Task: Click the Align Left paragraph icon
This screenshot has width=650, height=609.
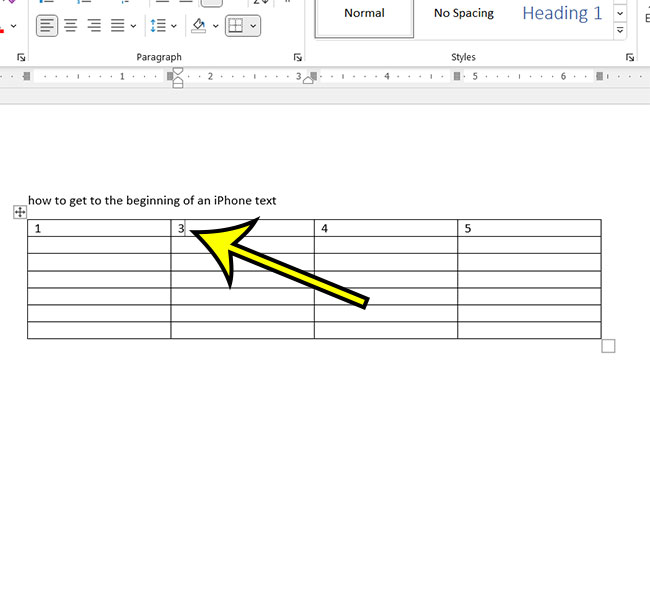Action: 47,26
